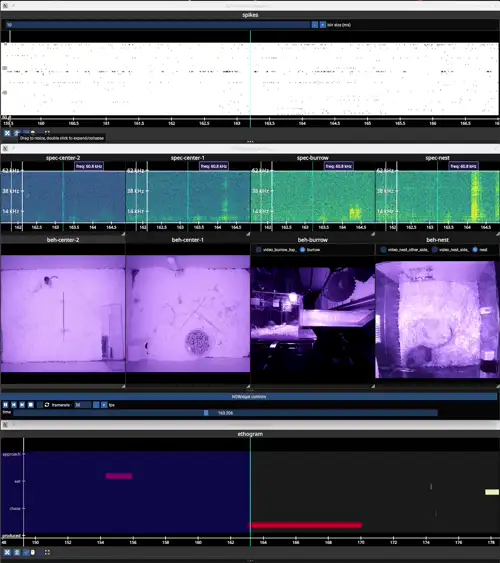Click the time slider handle
Viewport: 500px width, 563px height.
206,413
